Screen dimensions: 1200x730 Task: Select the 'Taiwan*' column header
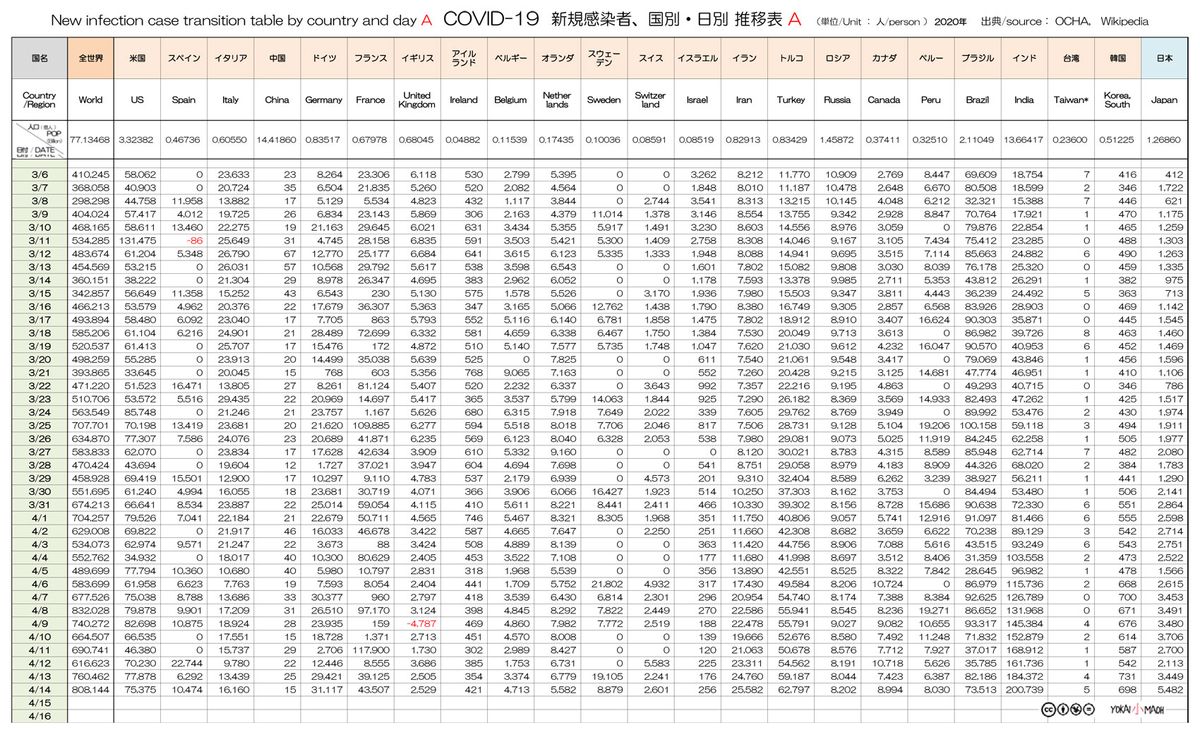pos(1070,101)
